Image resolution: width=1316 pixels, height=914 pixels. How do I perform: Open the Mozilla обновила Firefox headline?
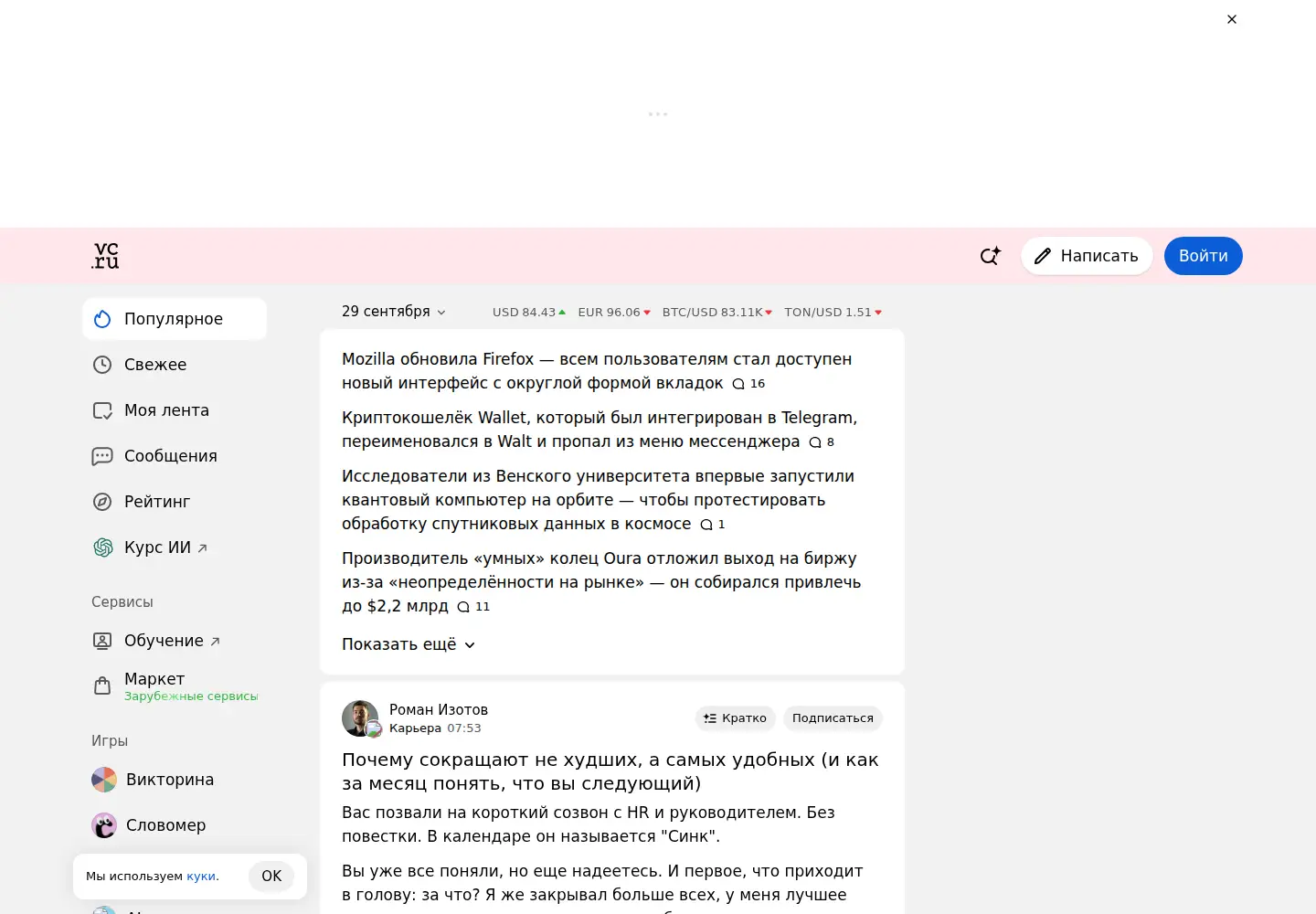click(597, 371)
